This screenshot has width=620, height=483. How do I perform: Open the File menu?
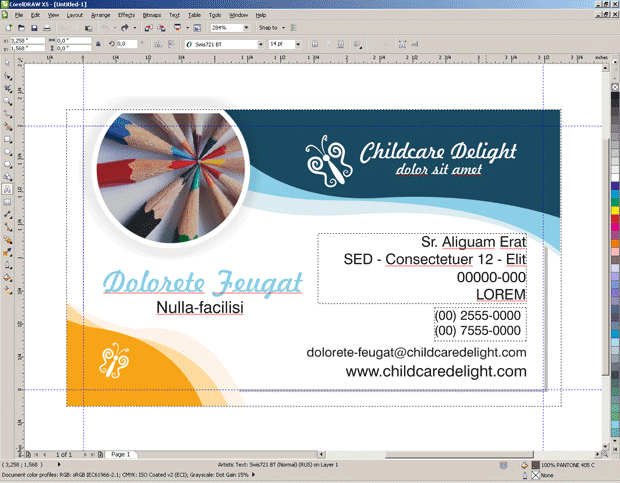pyautogui.click(x=19, y=15)
